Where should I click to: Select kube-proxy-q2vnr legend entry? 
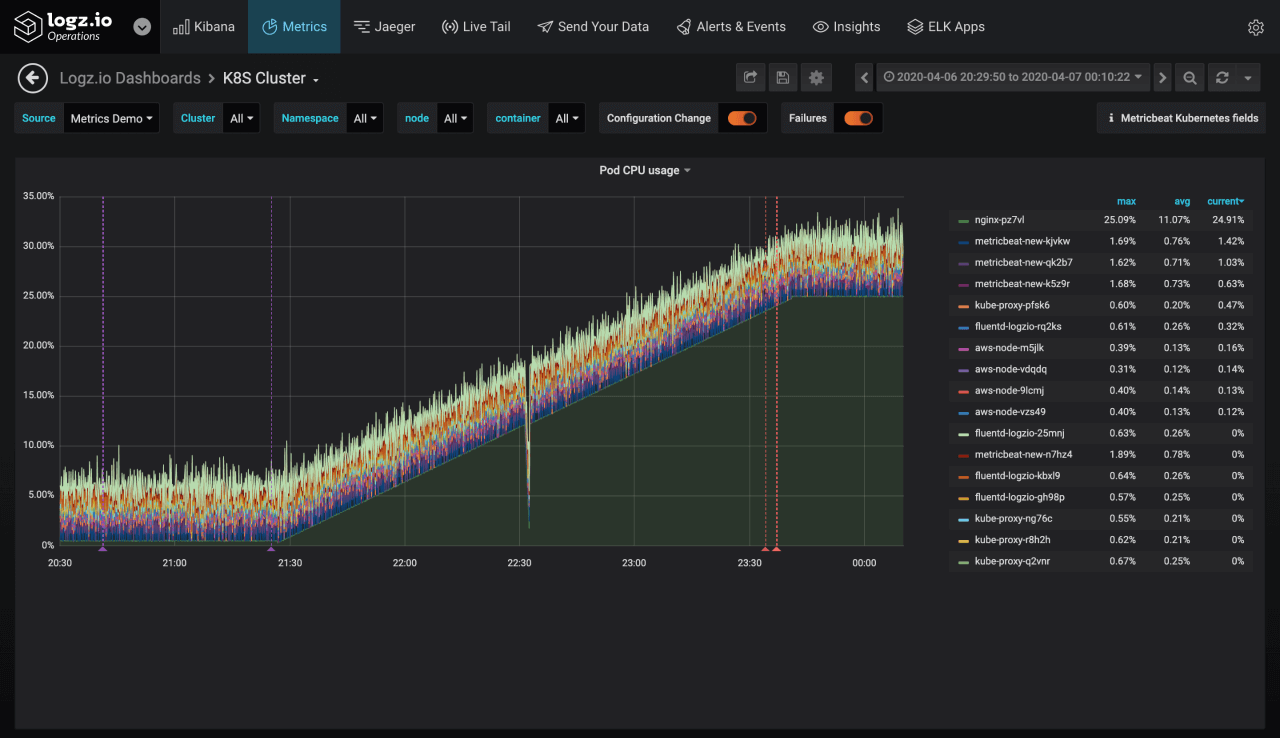(1012, 561)
